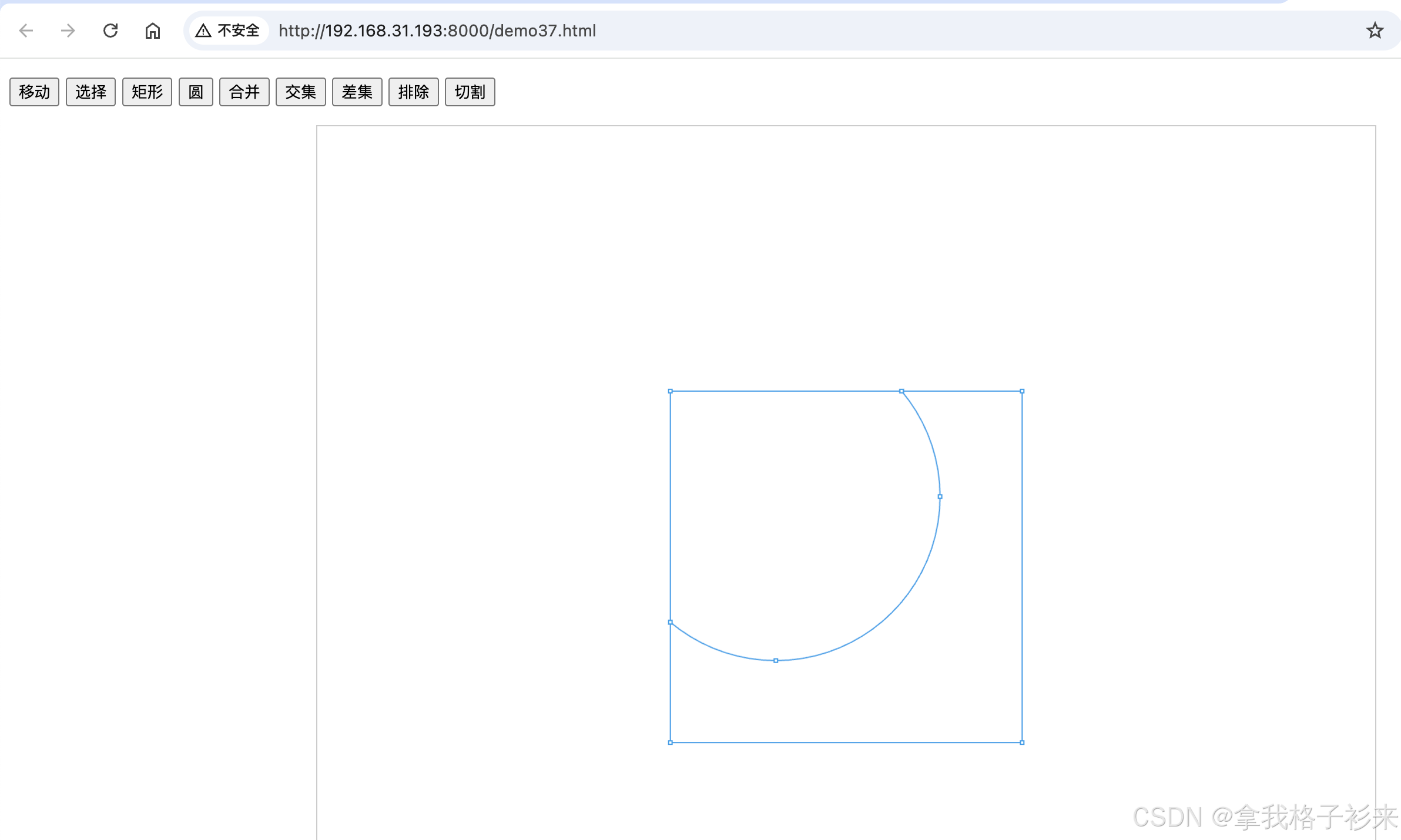Activate the 选择 tool button
The image size is (1401, 840).
(x=91, y=92)
